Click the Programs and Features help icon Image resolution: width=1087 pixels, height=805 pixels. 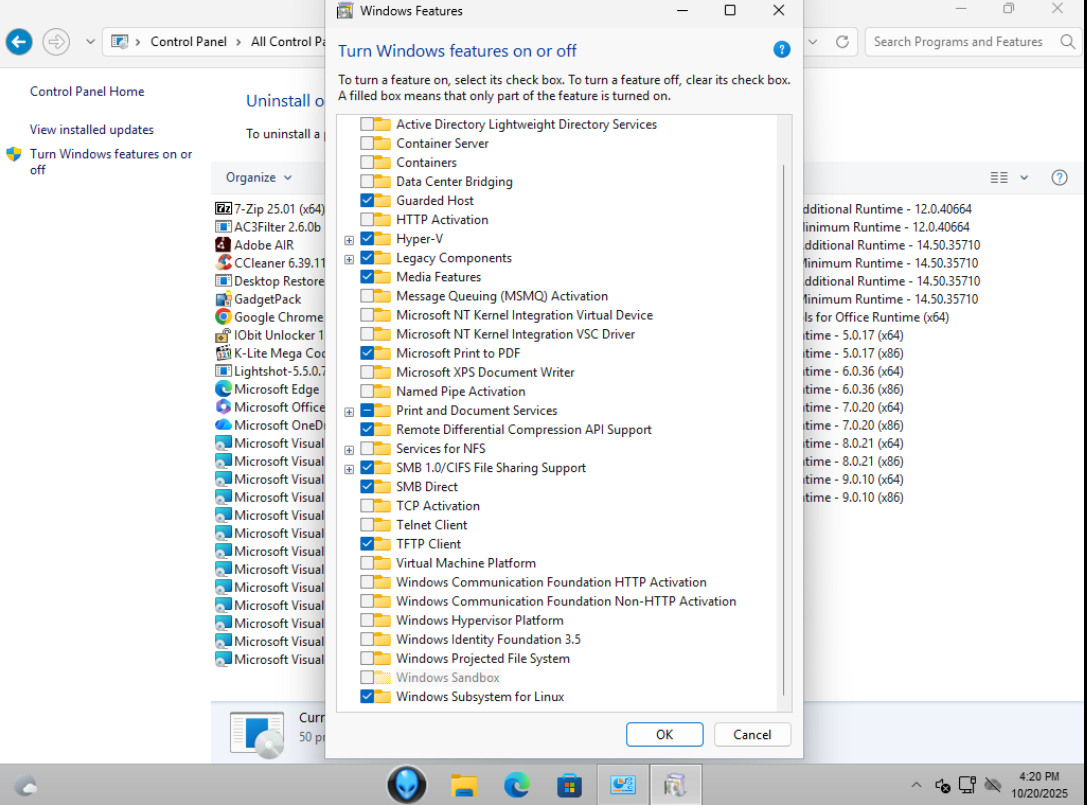click(x=1059, y=178)
